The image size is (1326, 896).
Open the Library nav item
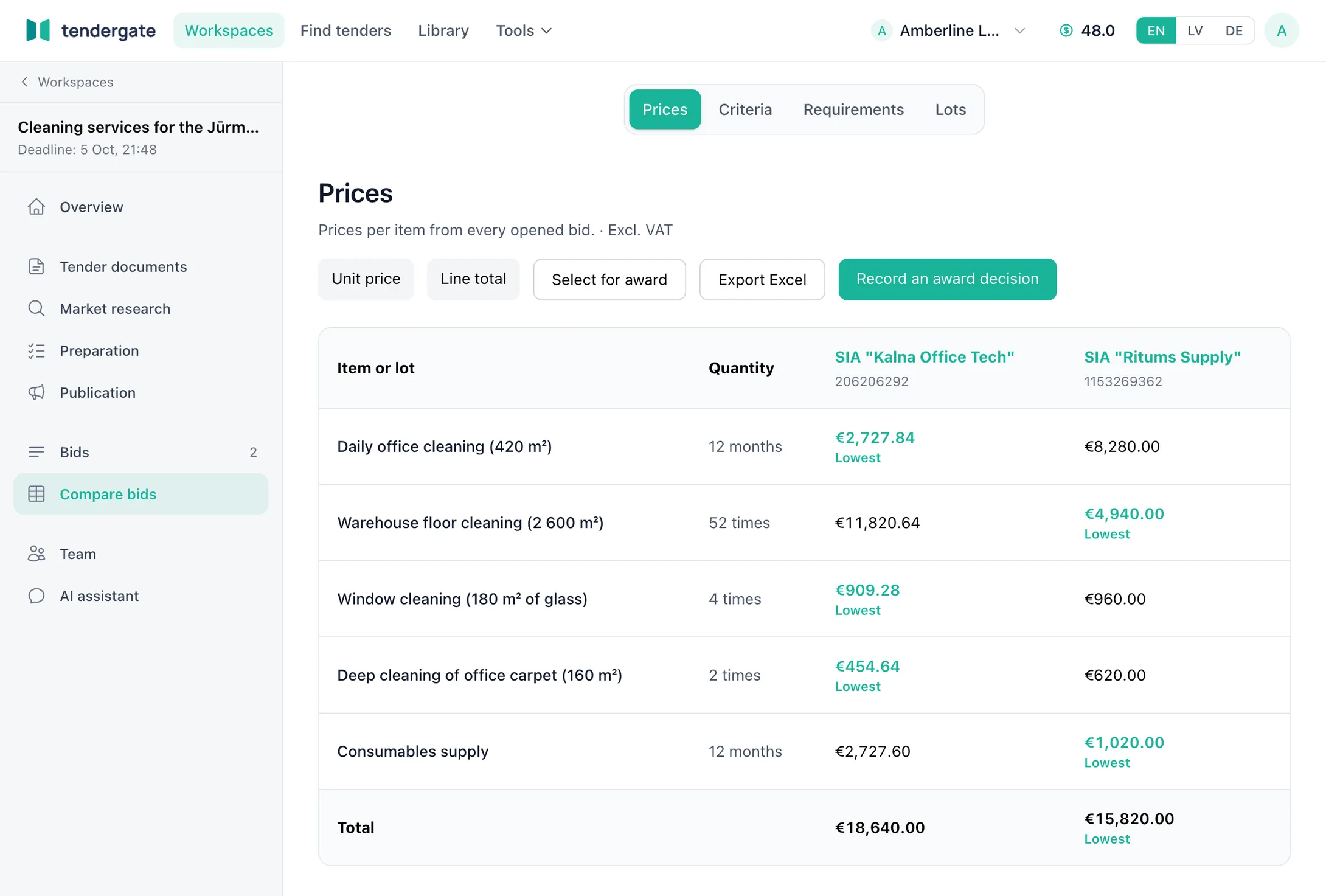click(443, 30)
